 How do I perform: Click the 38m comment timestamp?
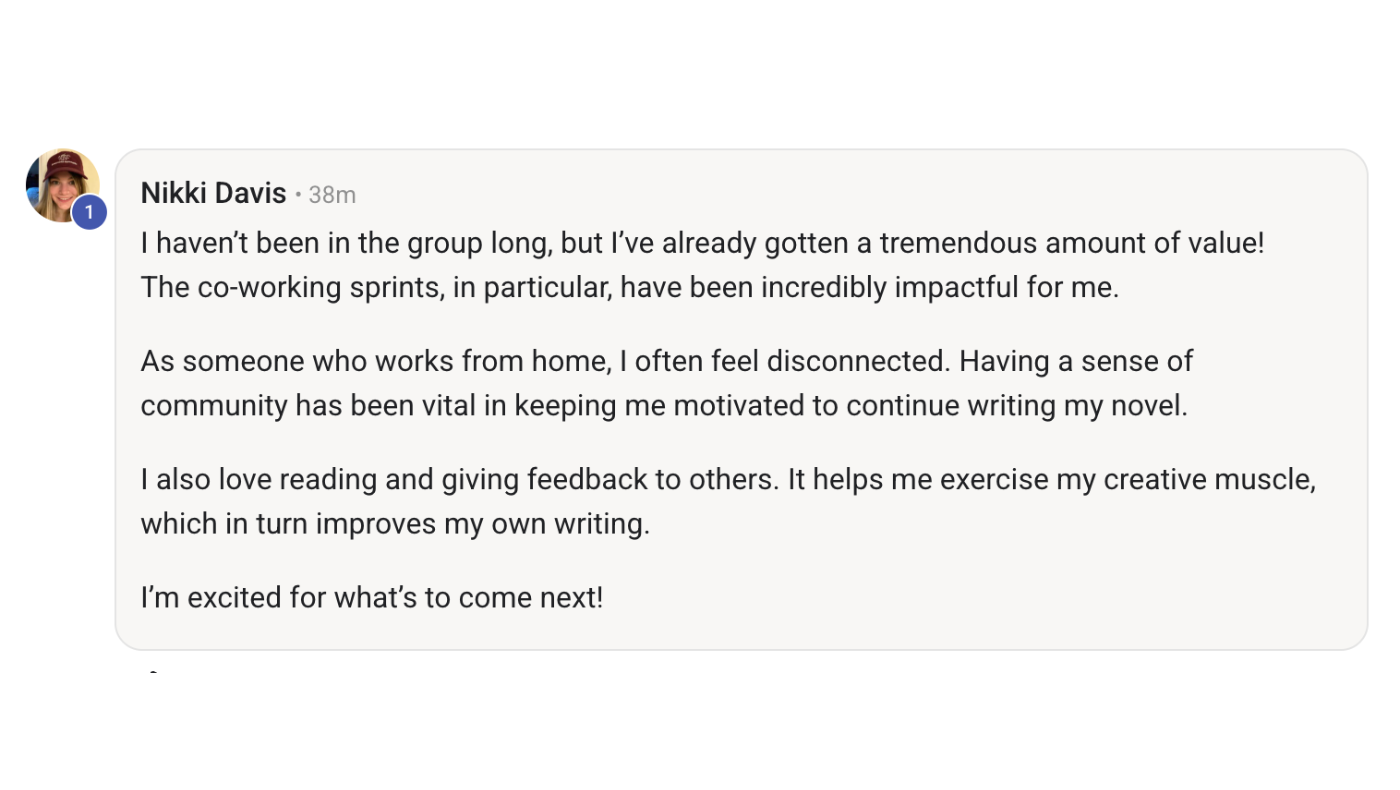(332, 195)
